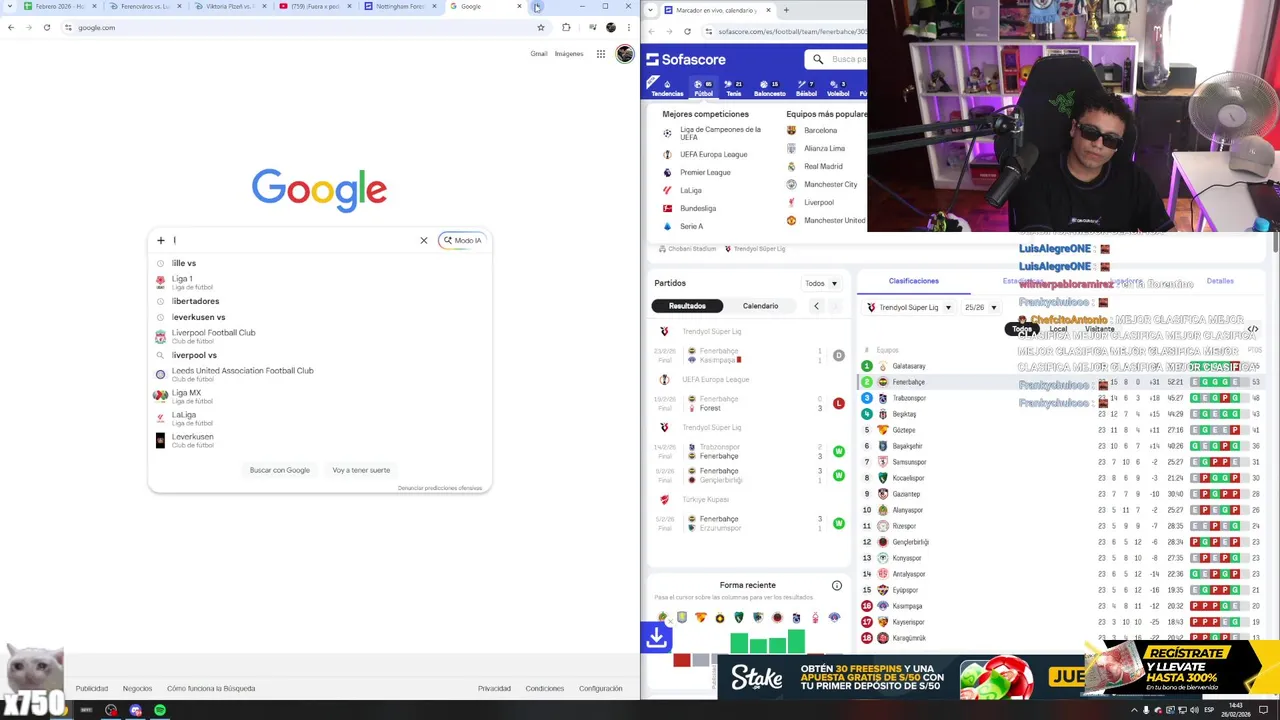Open Galatasaray in the standings table
The width and height of the screenshot is (1280, 720).
[x=909, y=366]
